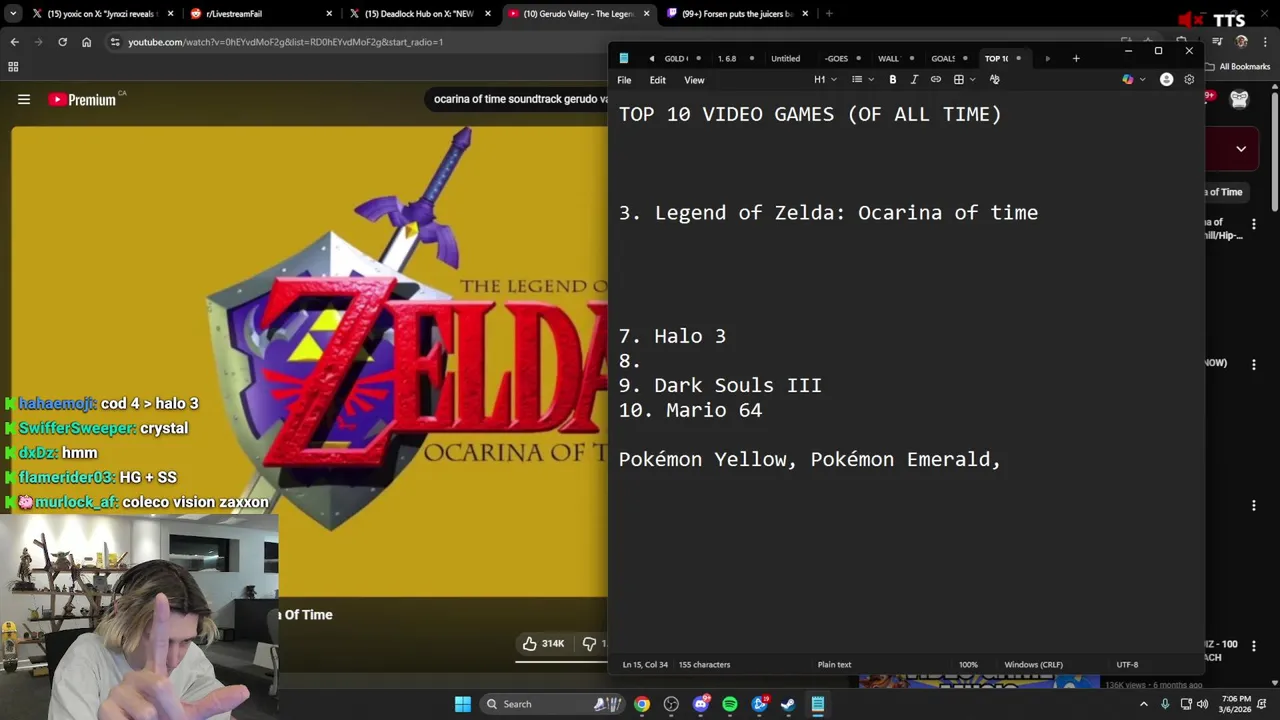Viewport: 1280px width, 720px height.
Task: Open All Bookmarks folder
Action: 1238,67
